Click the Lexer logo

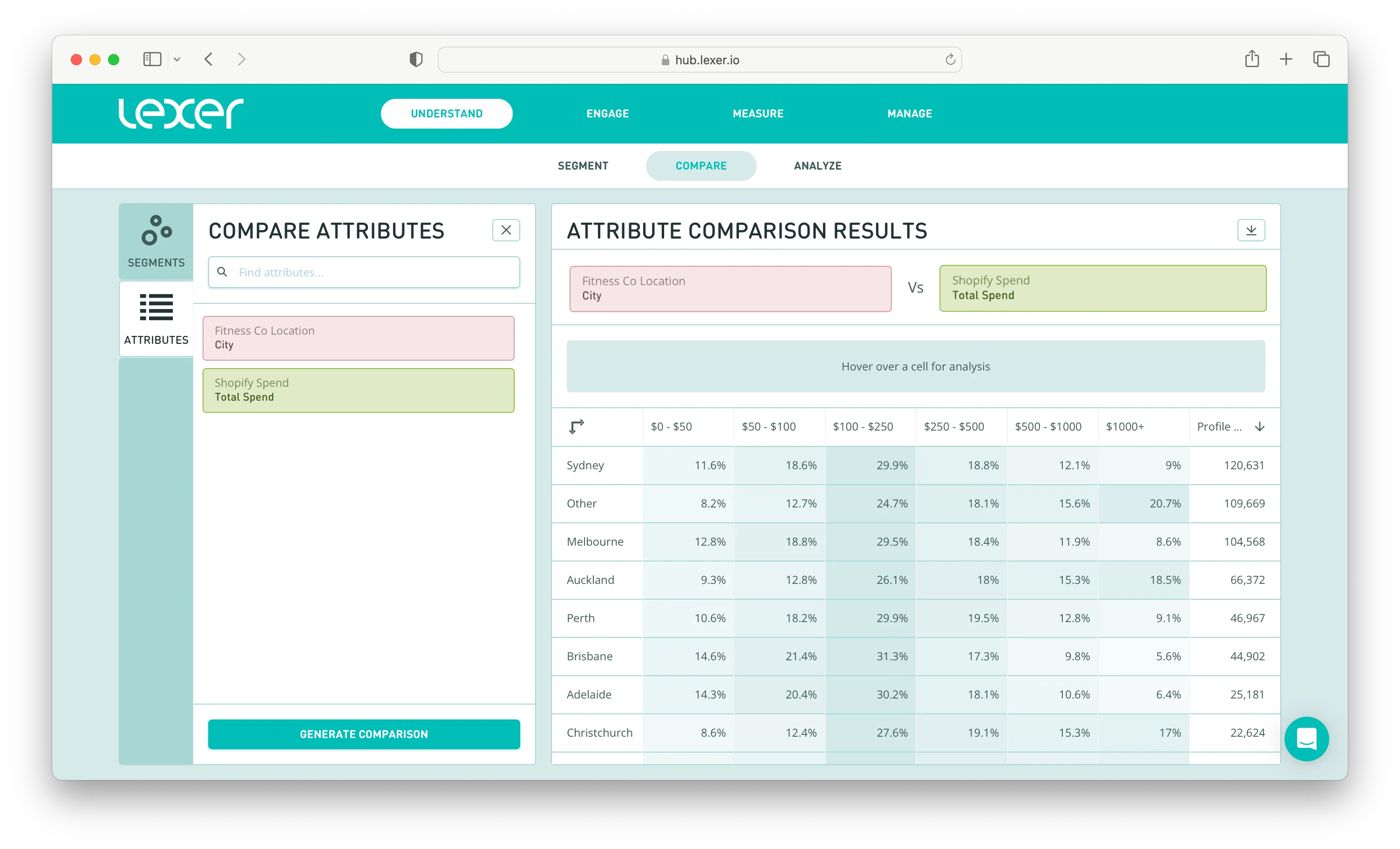(181, 113)
